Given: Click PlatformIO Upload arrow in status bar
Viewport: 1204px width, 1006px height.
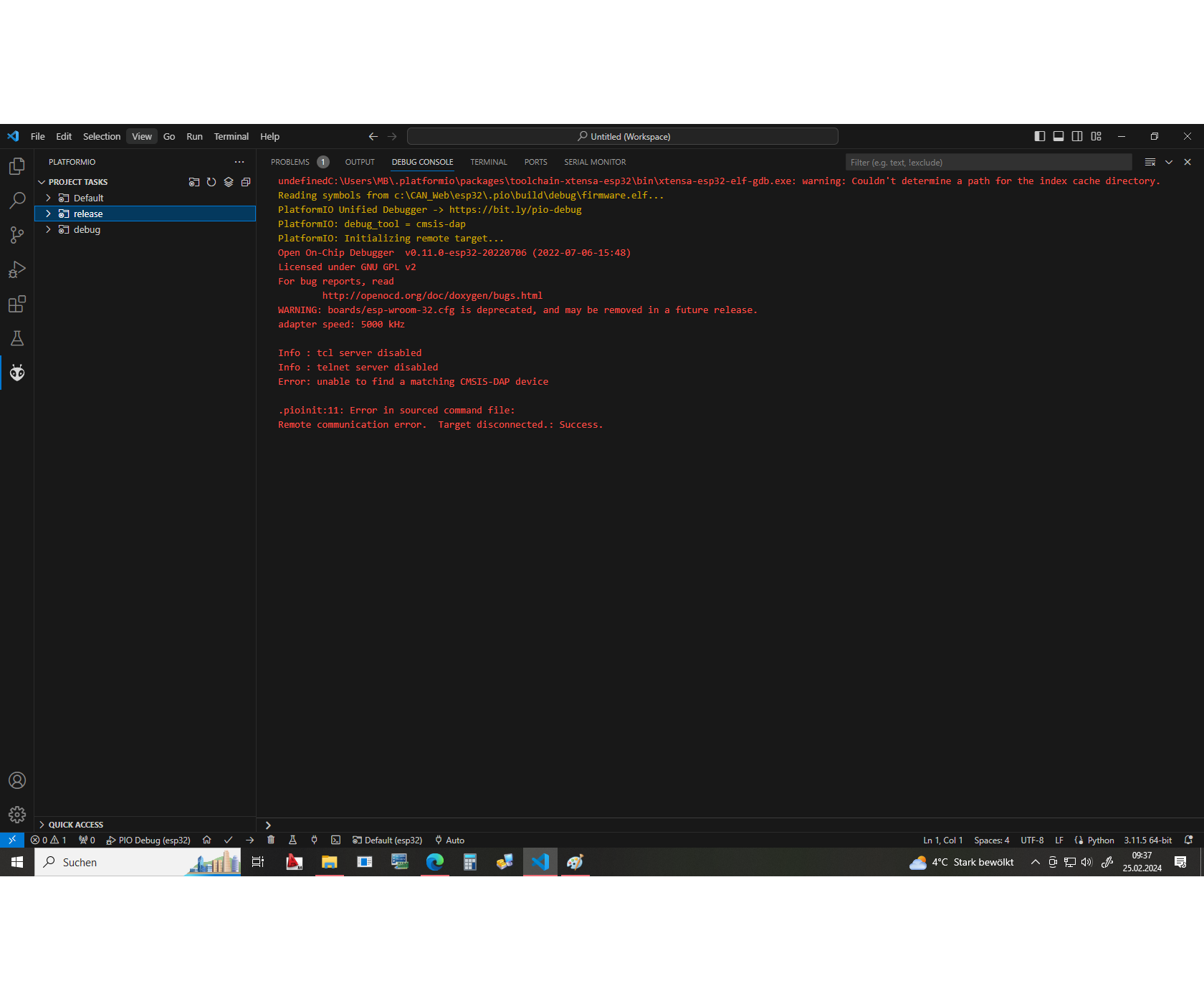Looking at the screenshot, I should (x=249, y=840).
